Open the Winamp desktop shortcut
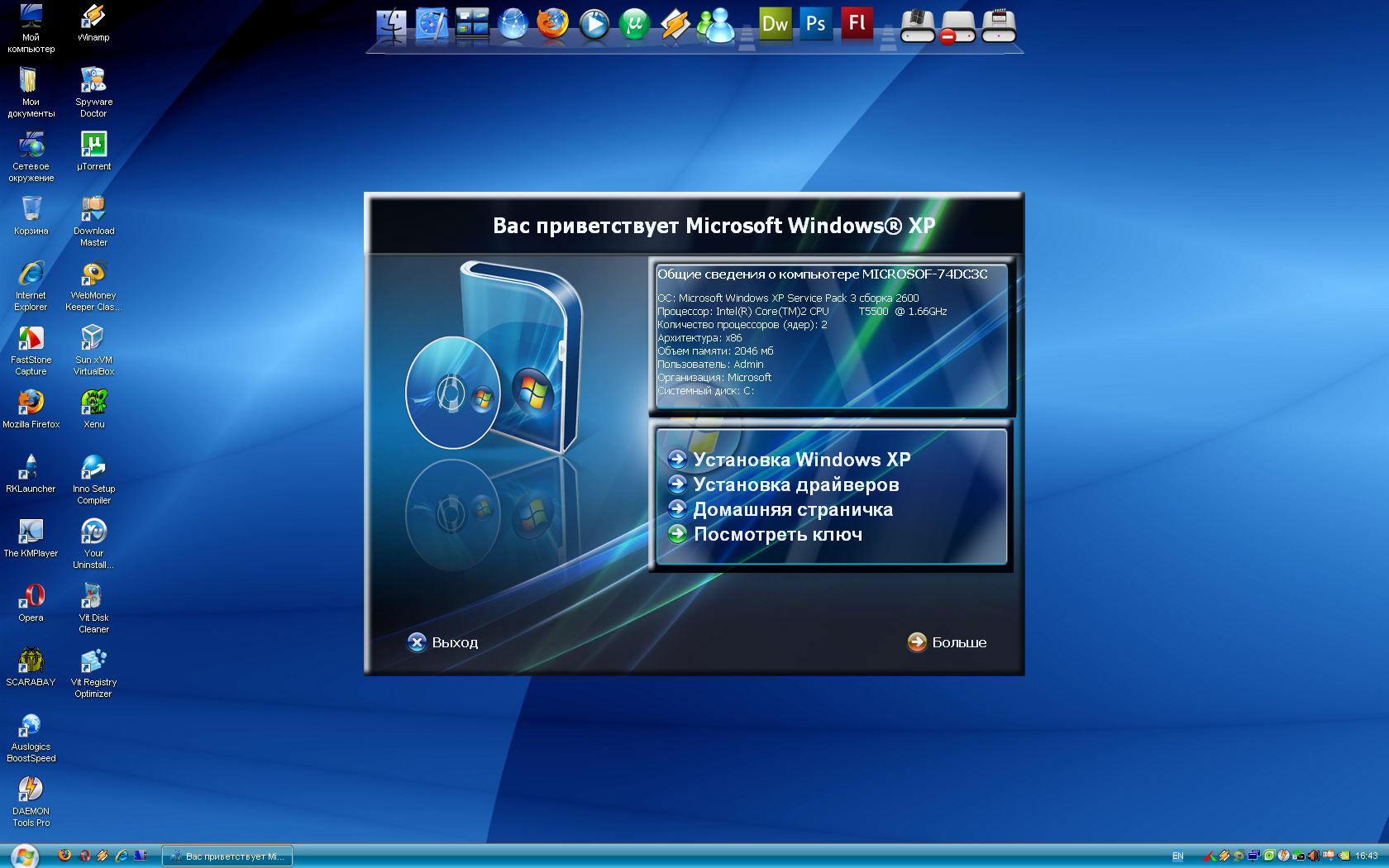Image resolution: width=1389 pixels, height=868 pixels. (x=93, y=21)
